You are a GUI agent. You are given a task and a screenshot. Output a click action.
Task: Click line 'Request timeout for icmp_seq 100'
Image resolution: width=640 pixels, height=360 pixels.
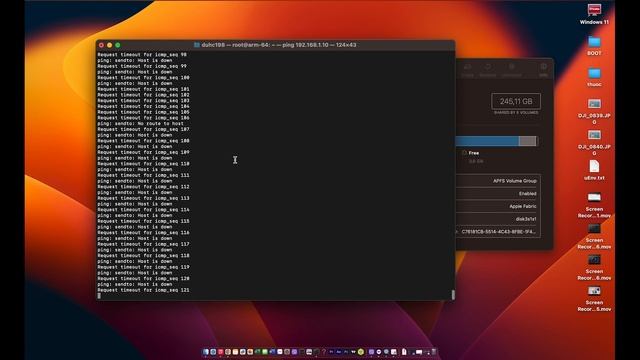point(143,77)
